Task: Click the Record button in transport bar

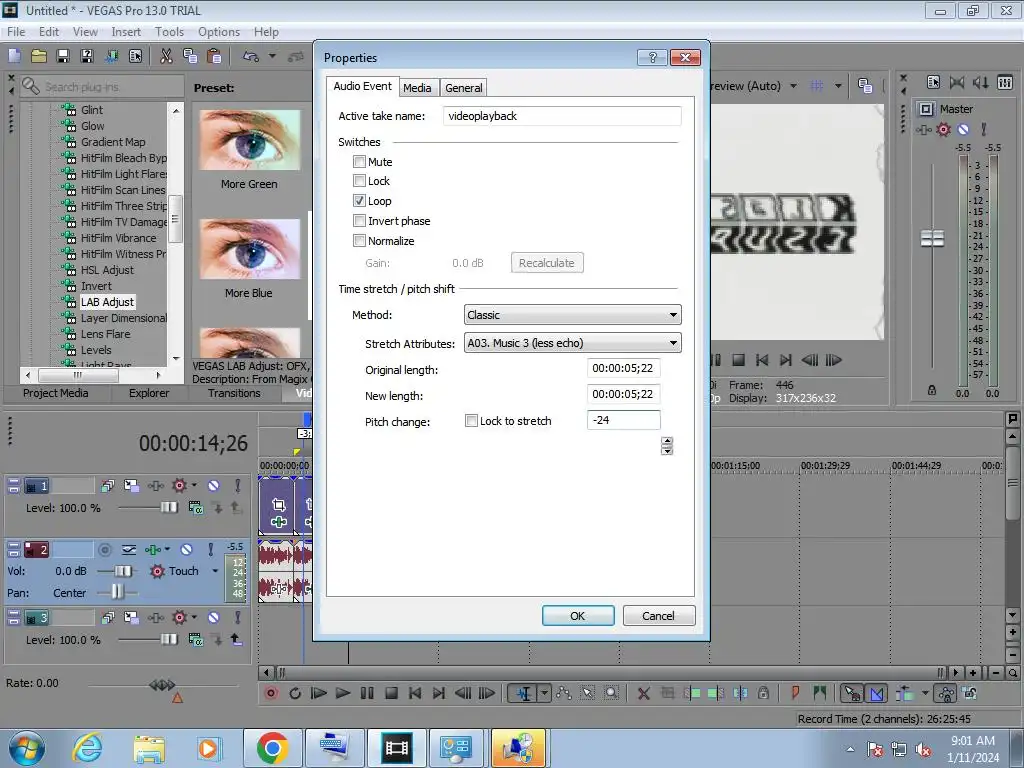Action: click(270, 693)
